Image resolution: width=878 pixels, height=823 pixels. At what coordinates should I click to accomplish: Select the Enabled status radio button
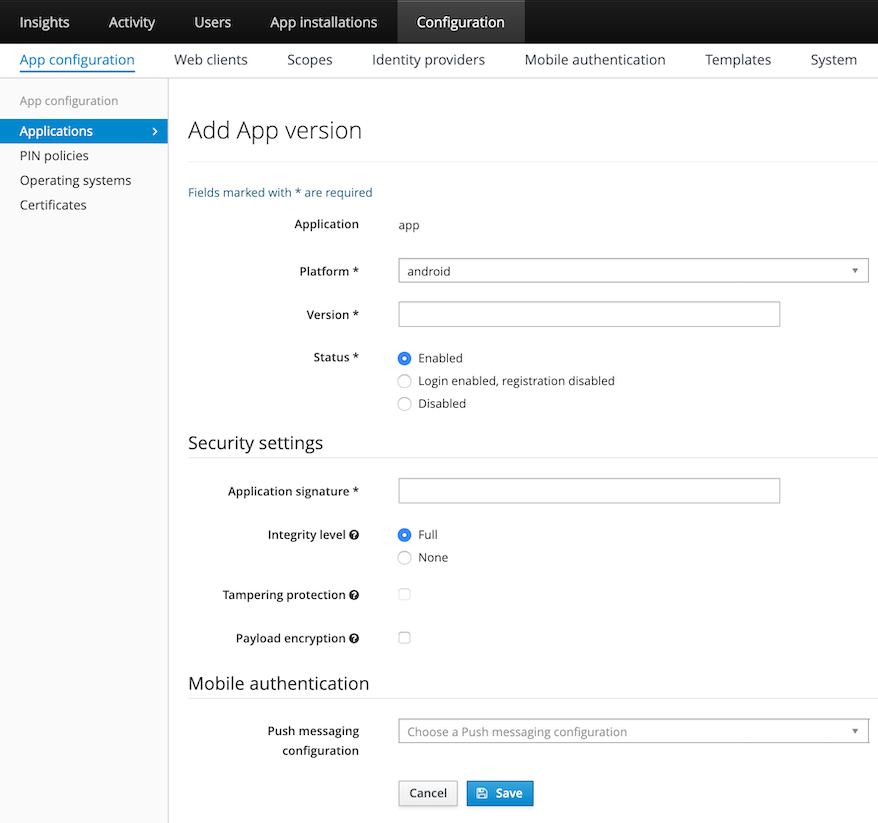[x=404, y=357]
